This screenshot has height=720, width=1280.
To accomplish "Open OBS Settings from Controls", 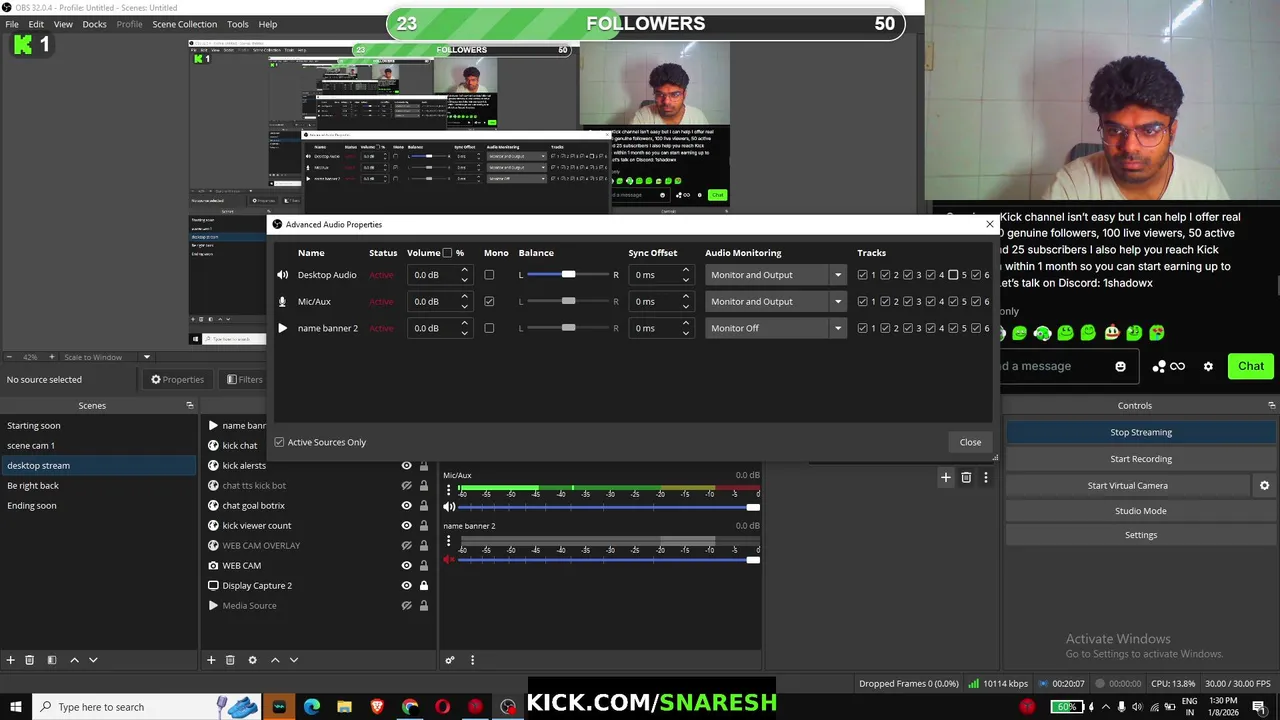I will (1141, 535).
